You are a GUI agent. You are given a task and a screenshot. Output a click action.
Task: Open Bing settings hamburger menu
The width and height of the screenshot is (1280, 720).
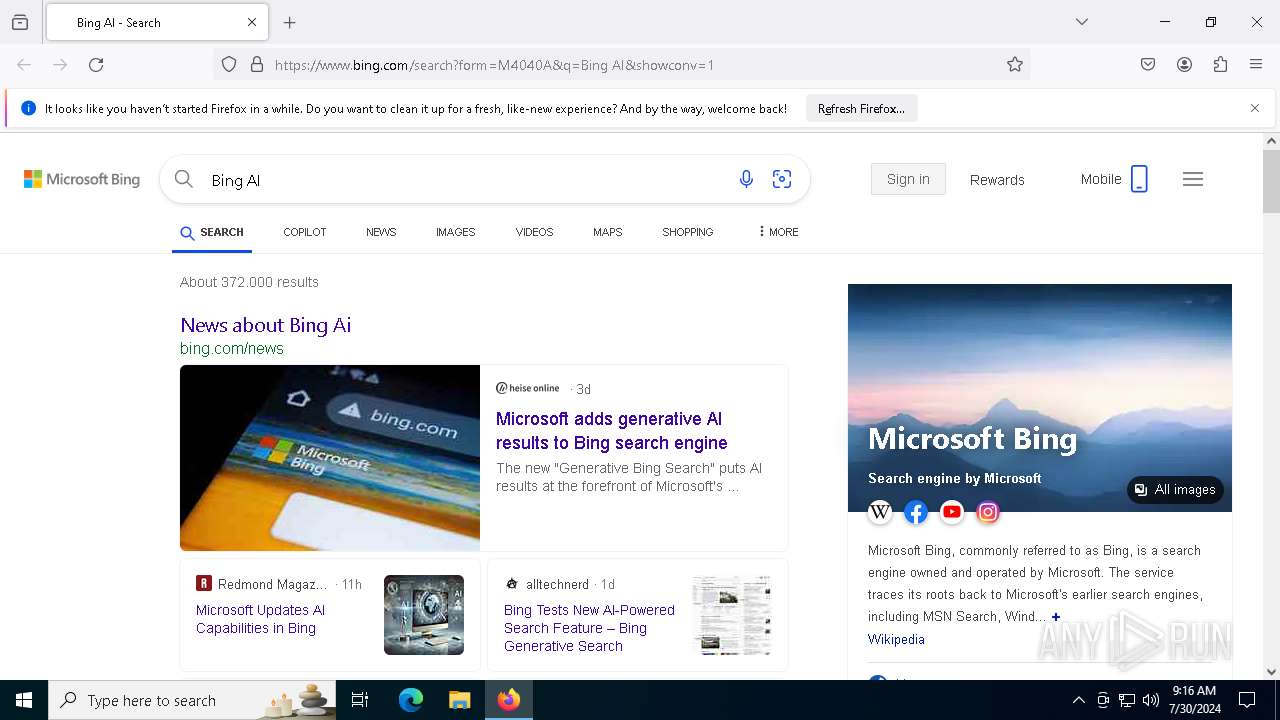tap(1193, 179)
